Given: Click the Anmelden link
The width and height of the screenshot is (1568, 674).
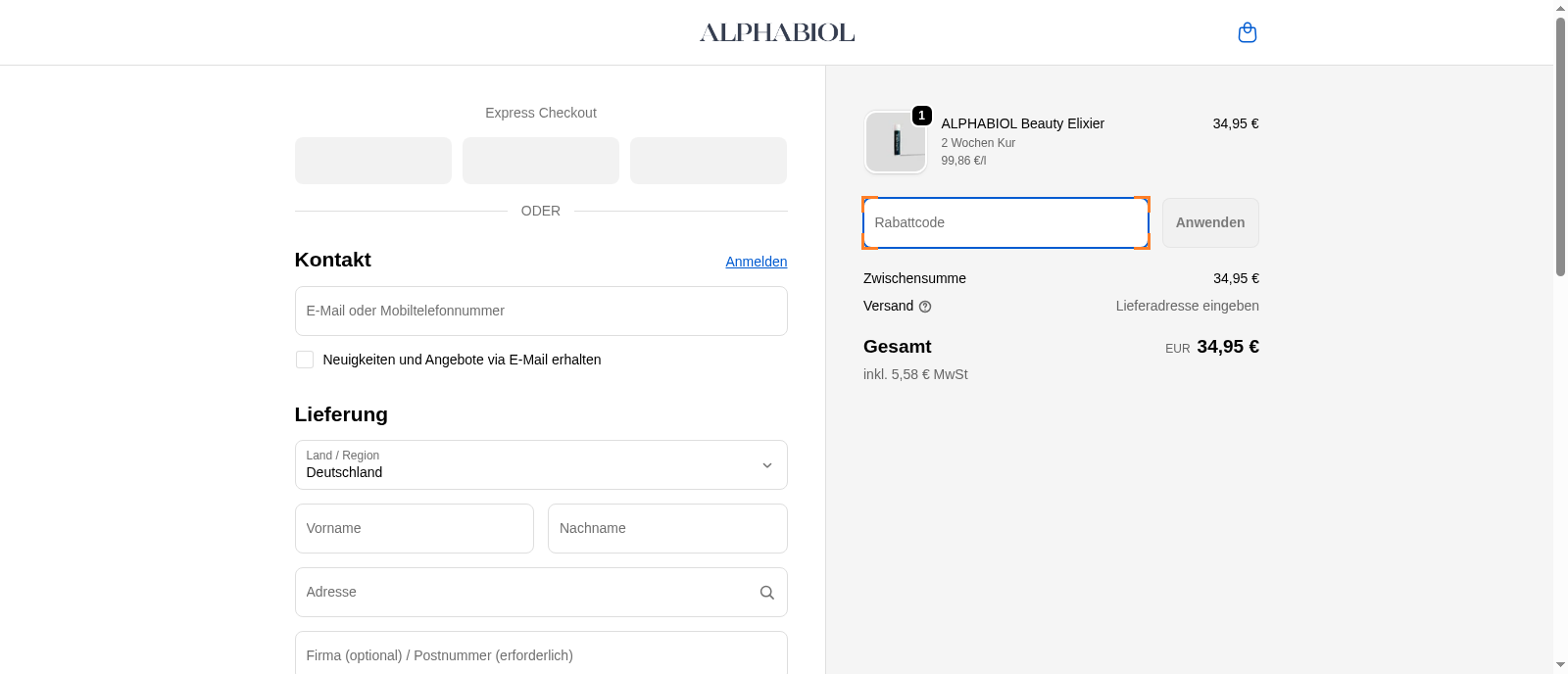Looking at the screenshot, I should (757, 262).
